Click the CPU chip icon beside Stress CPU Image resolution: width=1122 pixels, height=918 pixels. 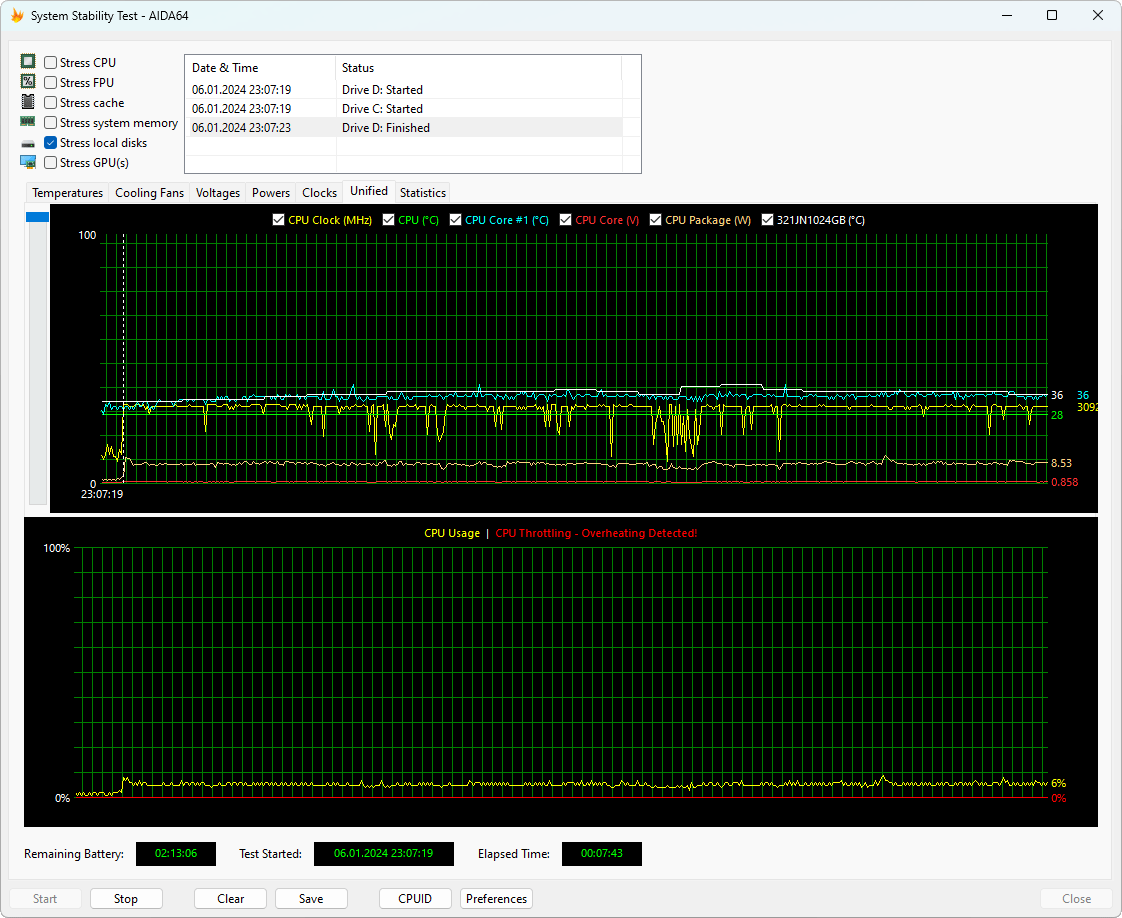[x=28, y=62]
